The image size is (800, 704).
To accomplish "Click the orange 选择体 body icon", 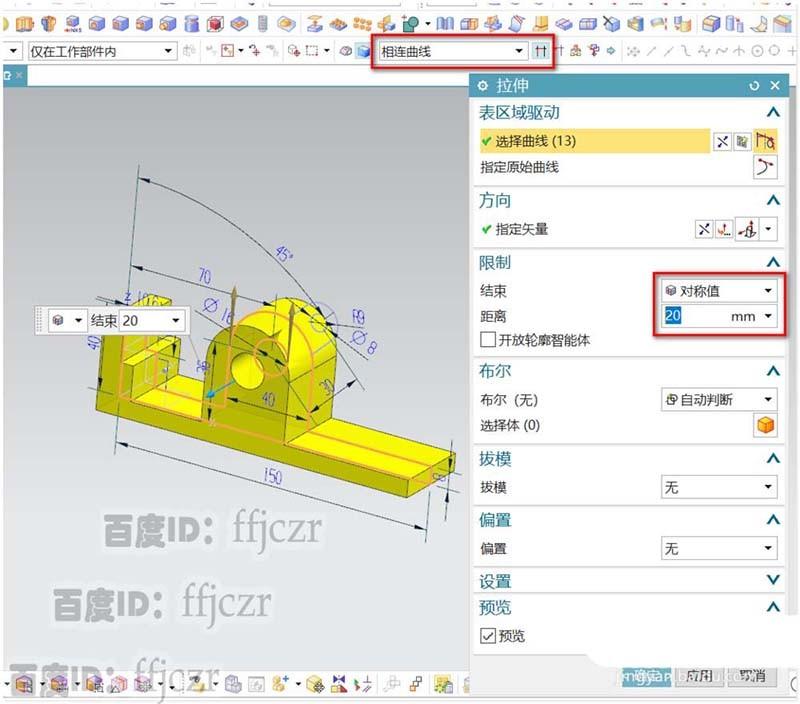I will point(766,424).
